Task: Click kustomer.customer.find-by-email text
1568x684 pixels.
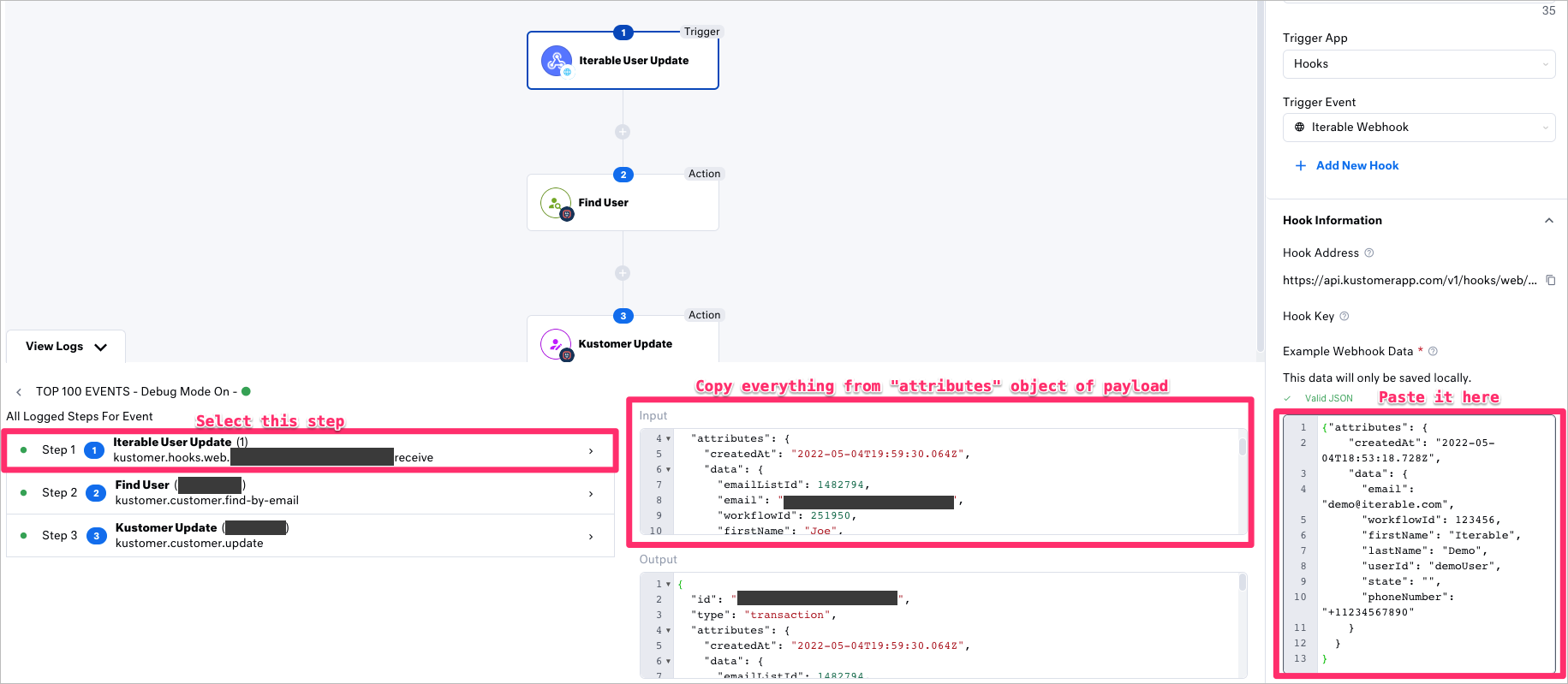Action: [x=207, y=501]
